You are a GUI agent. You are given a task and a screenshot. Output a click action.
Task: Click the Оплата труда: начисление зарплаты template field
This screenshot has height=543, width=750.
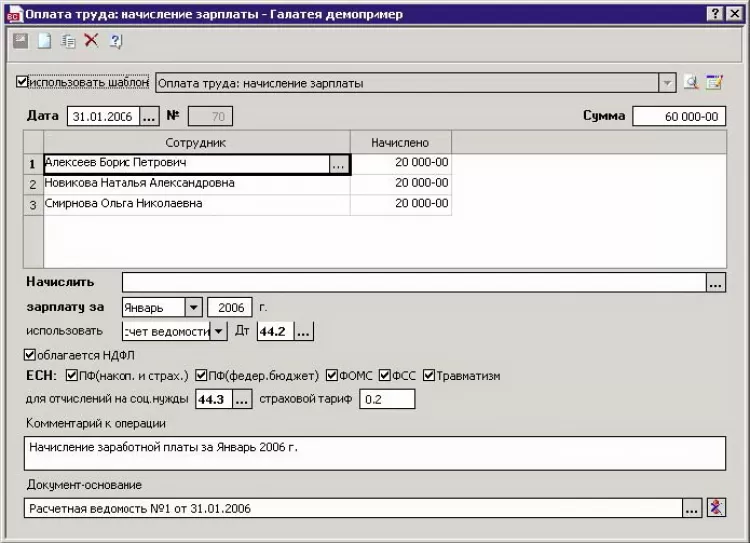(407, 83)
